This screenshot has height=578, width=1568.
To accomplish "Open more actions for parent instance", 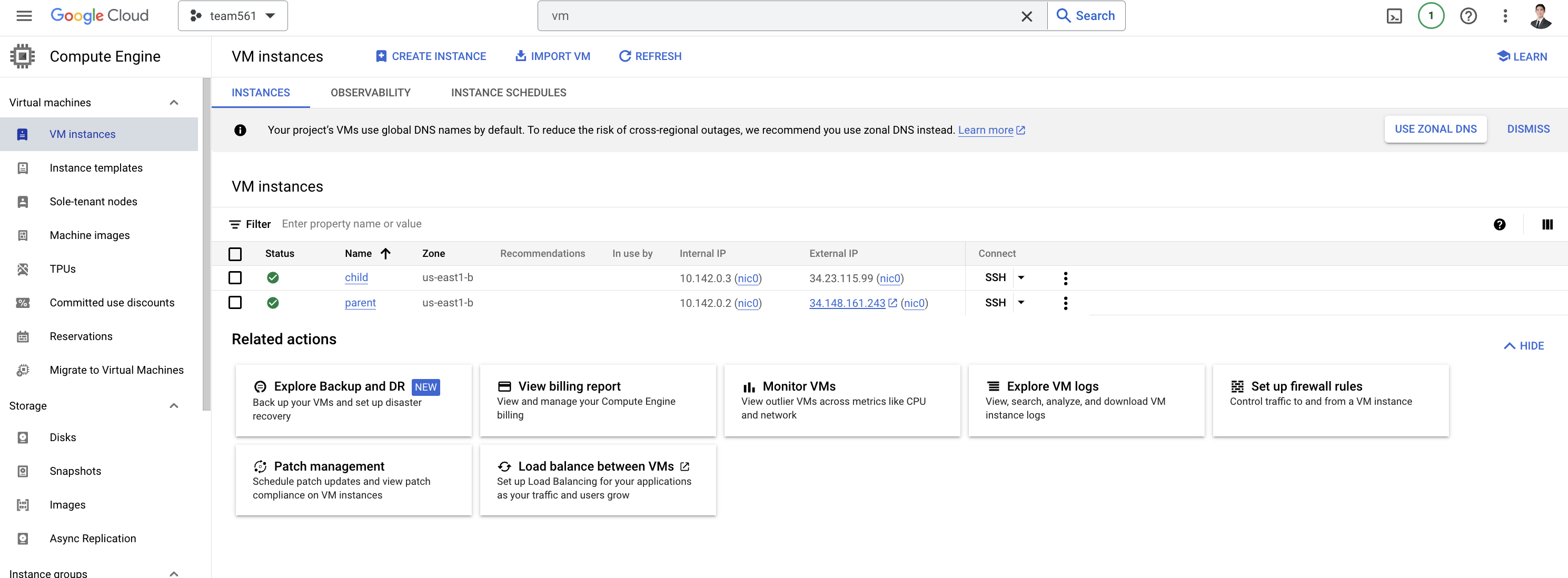I will click(x=1065, y=303).
